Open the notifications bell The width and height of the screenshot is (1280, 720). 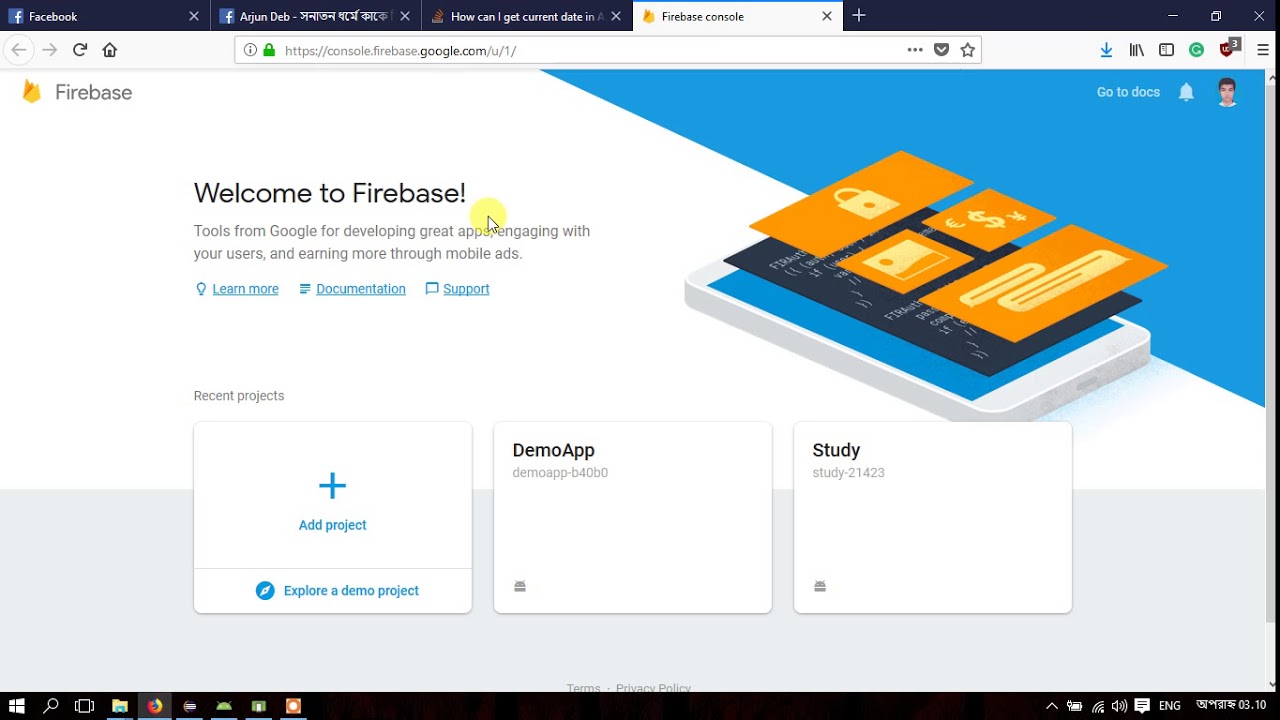pyautogui.click(x=1186, y=92)
